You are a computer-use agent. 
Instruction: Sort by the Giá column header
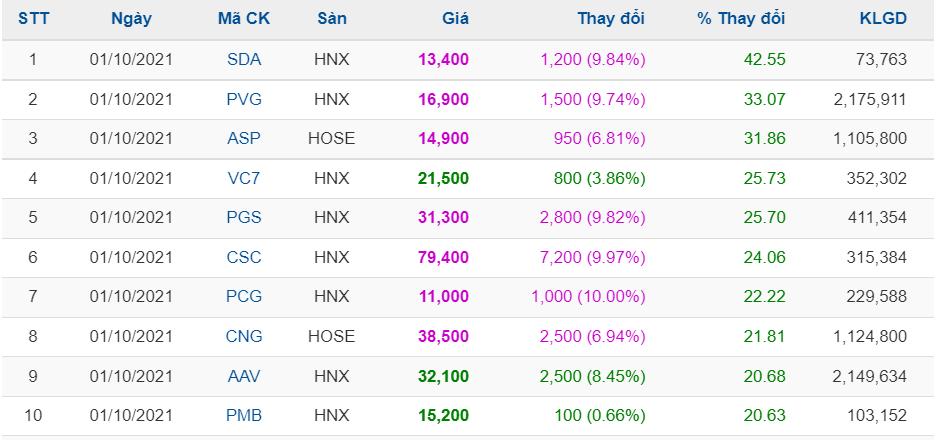[x=455, y=19]
